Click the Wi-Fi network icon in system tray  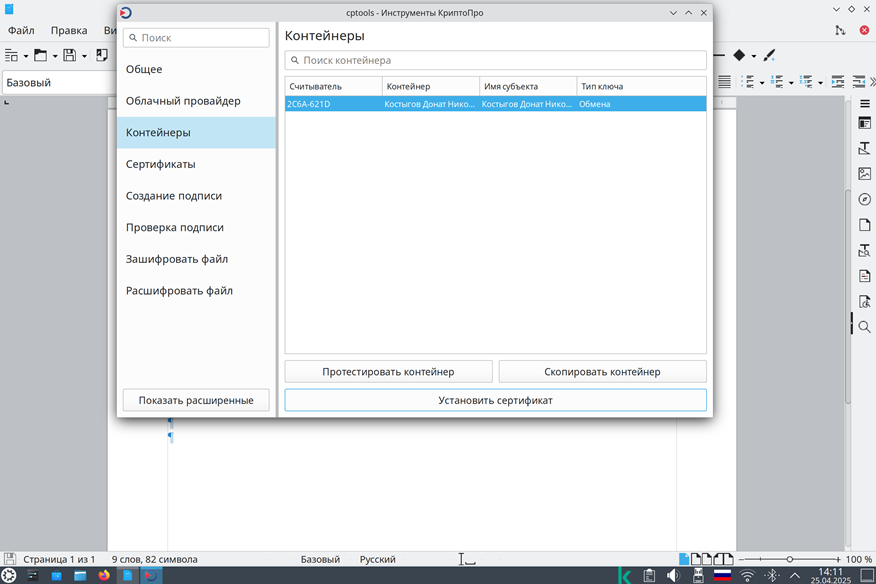747,575
